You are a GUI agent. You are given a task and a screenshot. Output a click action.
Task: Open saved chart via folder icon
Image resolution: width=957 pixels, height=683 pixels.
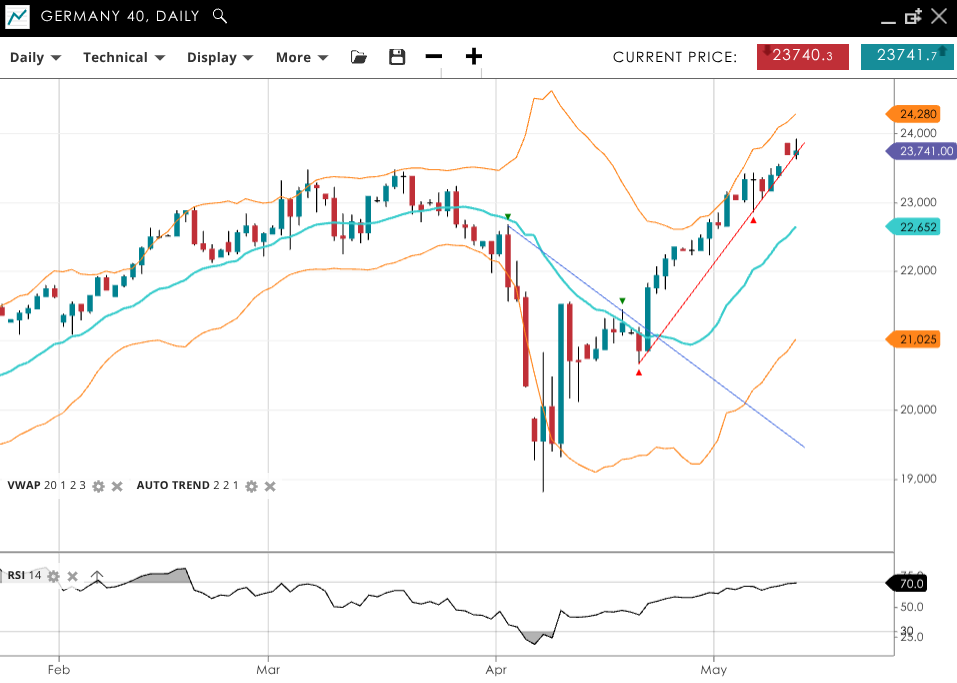[x=359, y=57]
